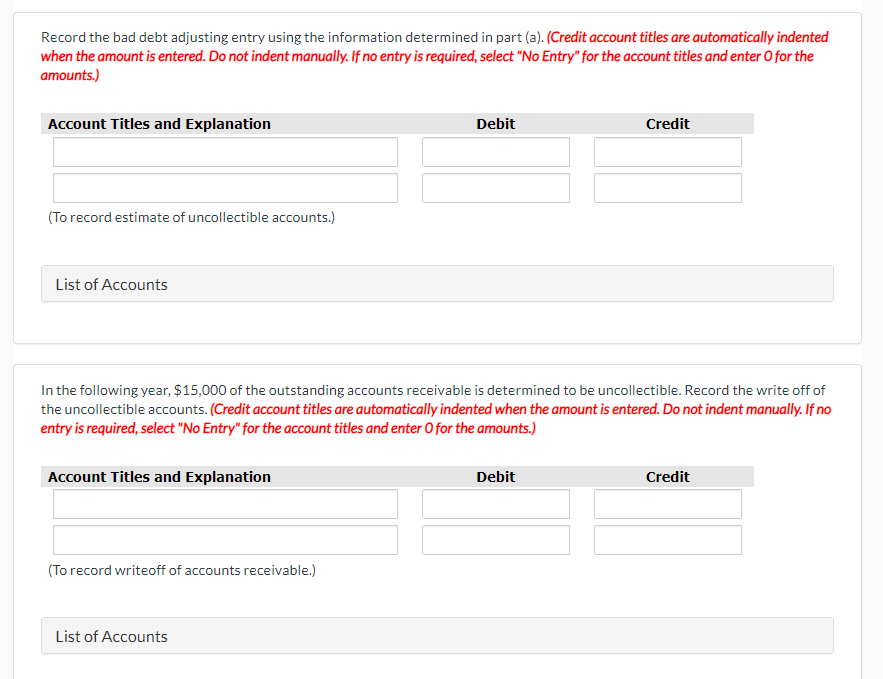Click the List of Accounts button for the write-off entry
The width and height of the screenshot is (883, 679).
pyautogui.click(x=437, y=635)
